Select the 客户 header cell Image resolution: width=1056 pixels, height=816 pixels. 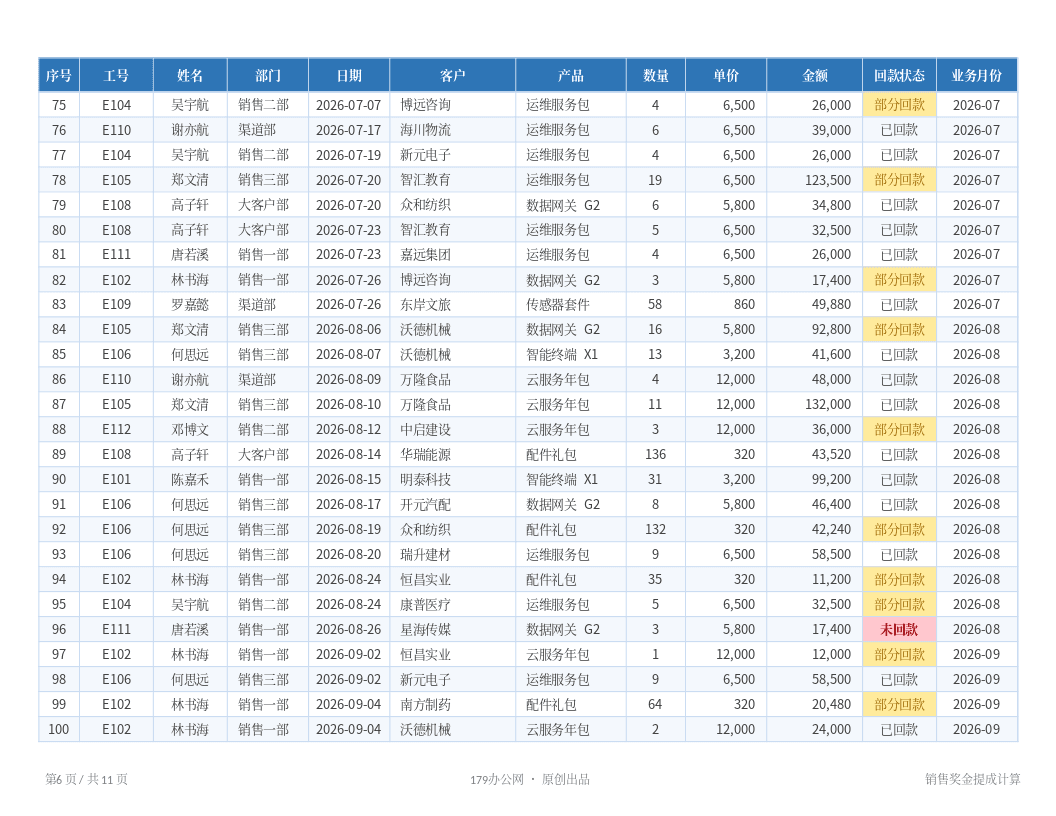point(453,75)
